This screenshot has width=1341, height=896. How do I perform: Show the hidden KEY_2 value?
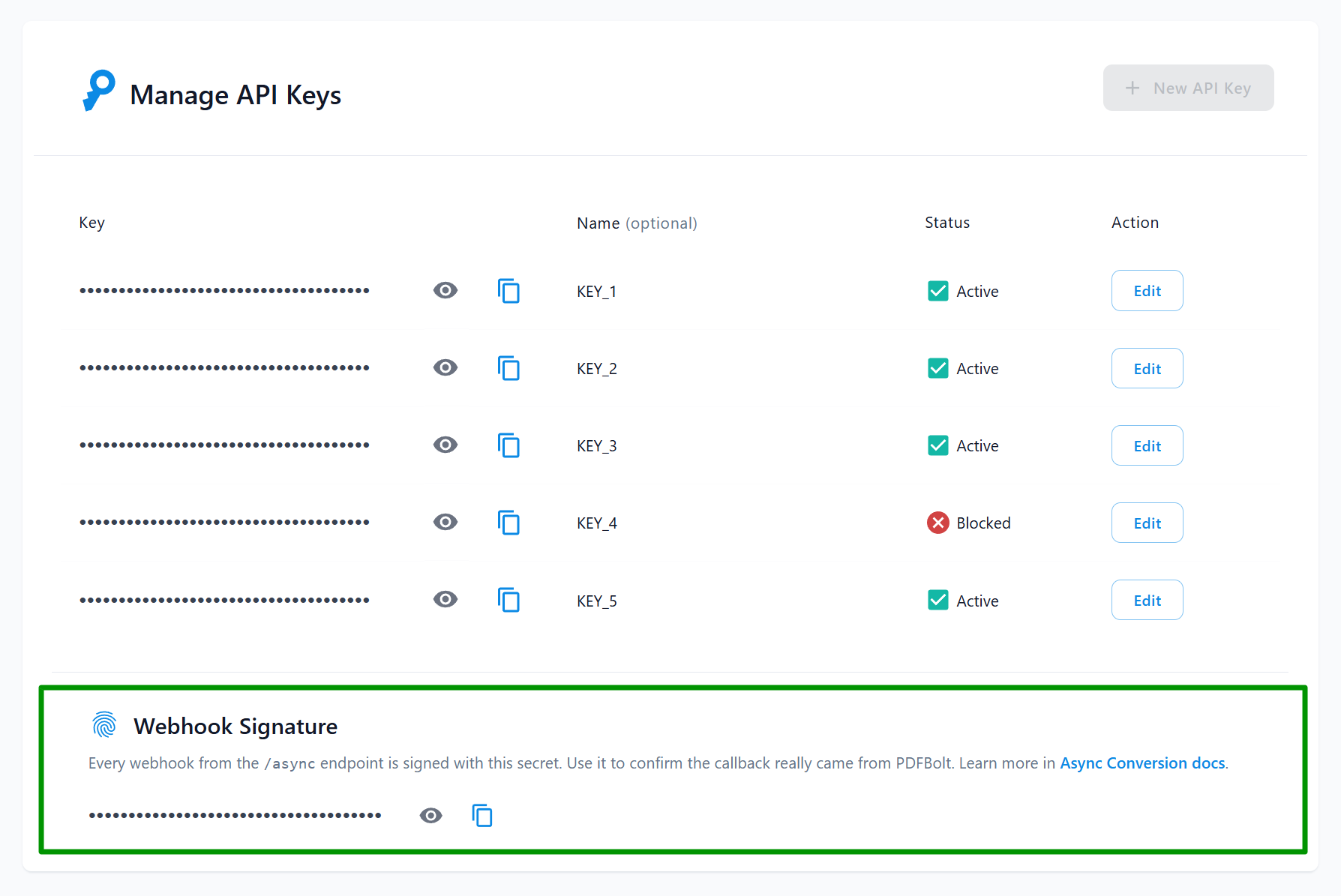[x=445, y=368]
